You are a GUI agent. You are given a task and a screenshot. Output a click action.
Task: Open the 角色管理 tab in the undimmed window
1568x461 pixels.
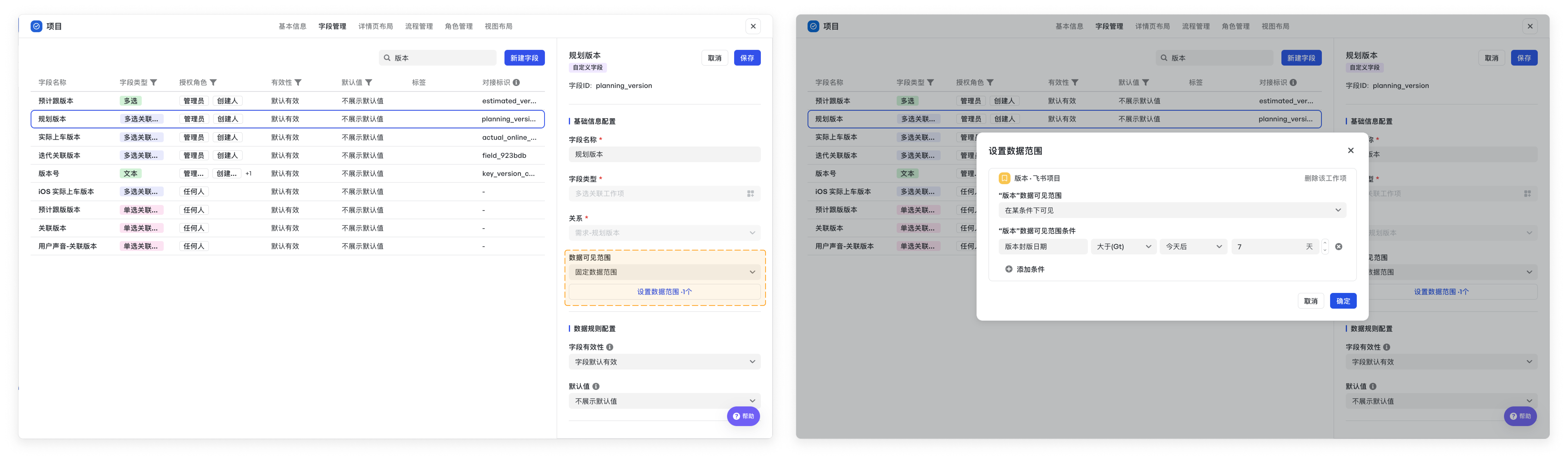(x=458, y=26)
